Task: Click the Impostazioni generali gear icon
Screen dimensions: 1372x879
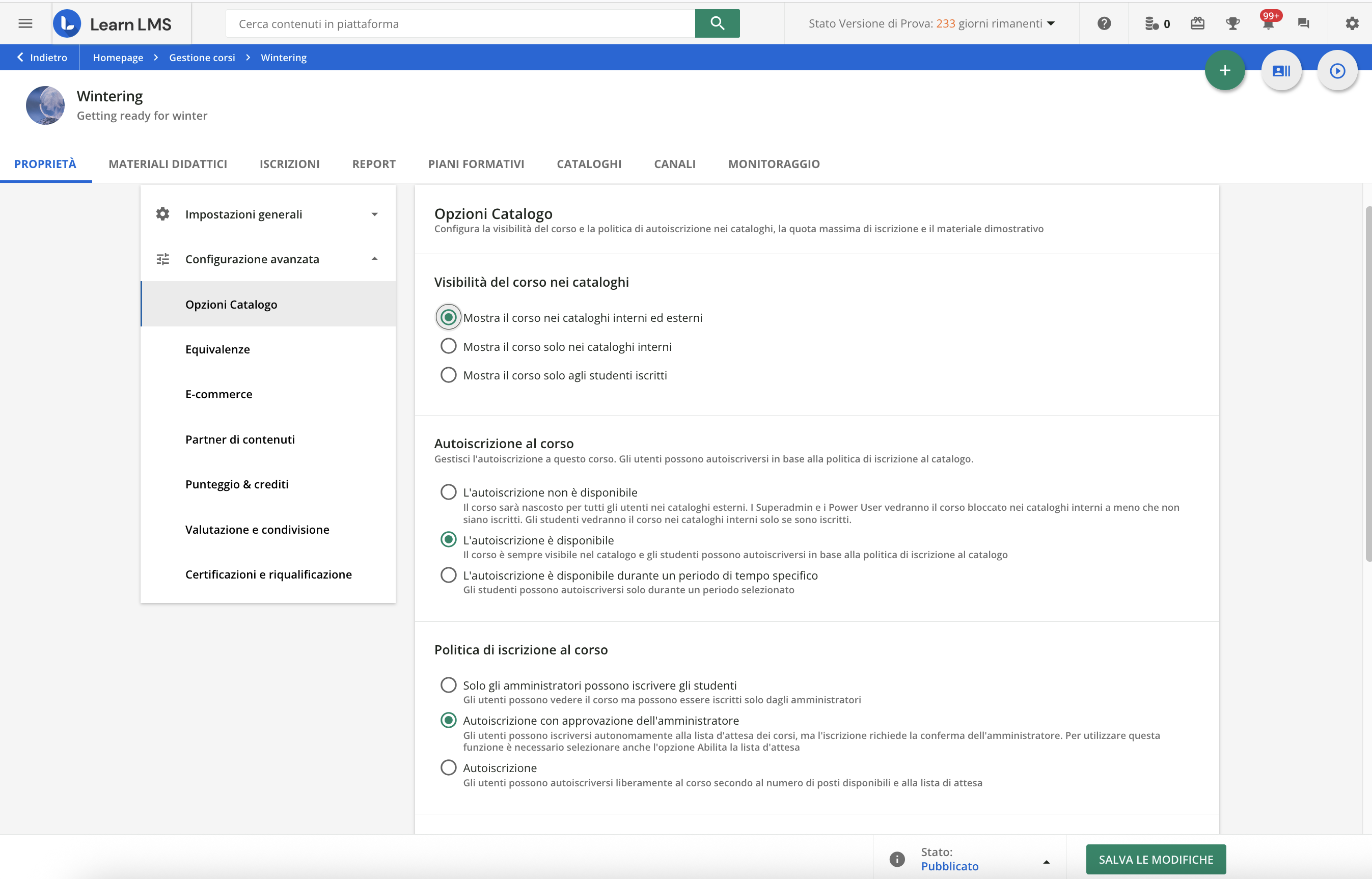Action: tap(162, 214)
